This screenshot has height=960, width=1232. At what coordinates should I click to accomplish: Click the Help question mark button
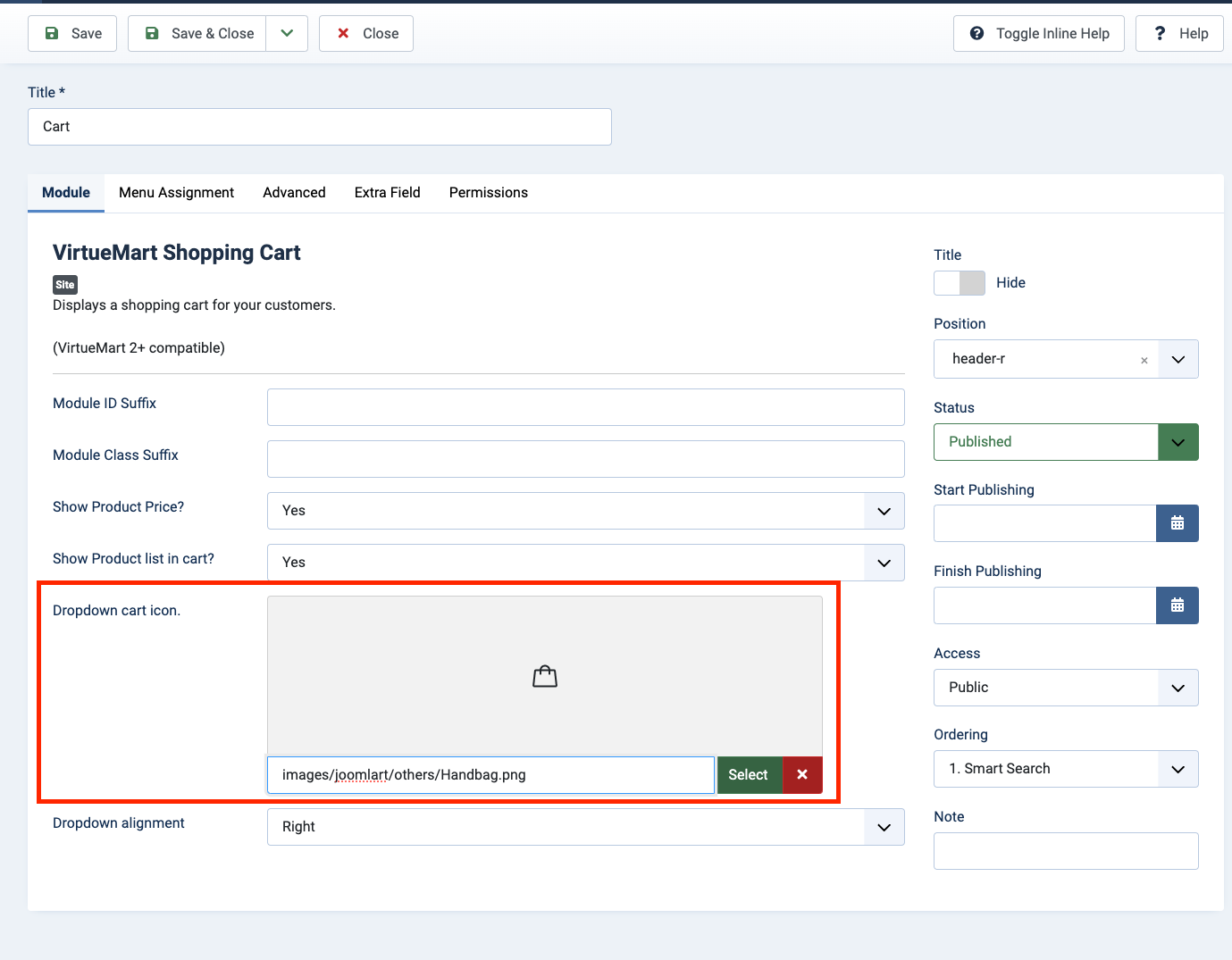[x=1179, y=34]
